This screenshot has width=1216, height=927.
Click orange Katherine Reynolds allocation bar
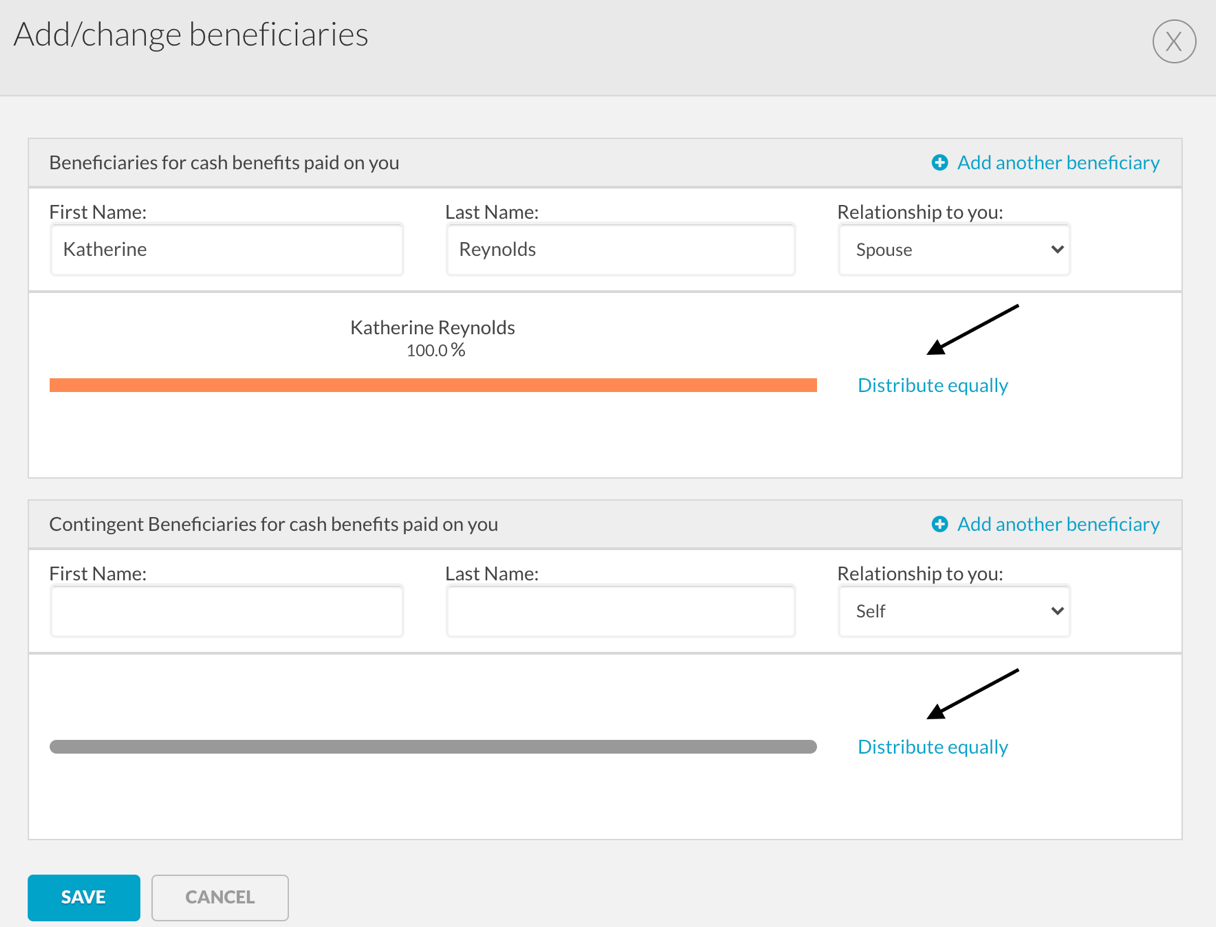click(433, 385)
